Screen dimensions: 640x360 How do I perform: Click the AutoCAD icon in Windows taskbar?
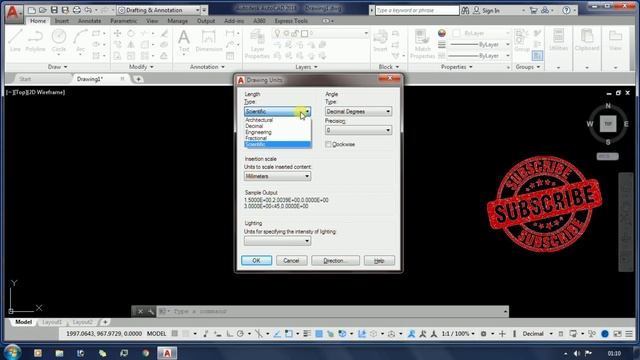coord(167,353)
